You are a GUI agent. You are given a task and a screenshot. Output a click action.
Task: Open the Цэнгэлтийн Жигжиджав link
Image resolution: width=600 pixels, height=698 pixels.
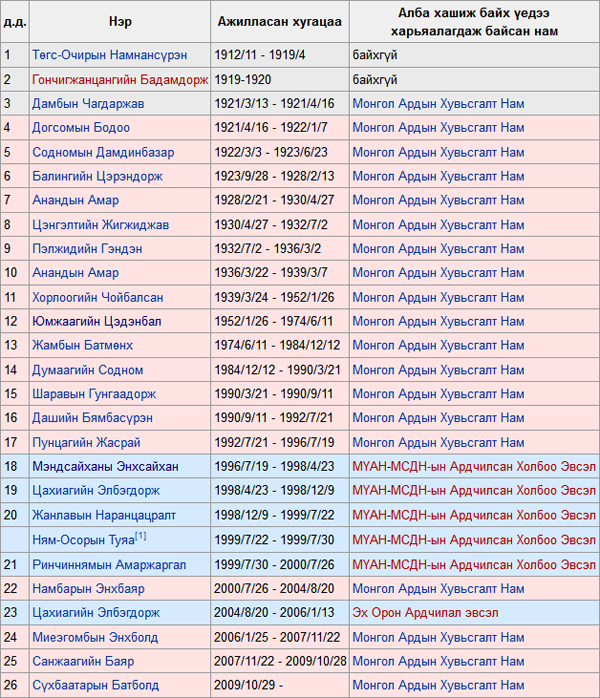point(101,225)
